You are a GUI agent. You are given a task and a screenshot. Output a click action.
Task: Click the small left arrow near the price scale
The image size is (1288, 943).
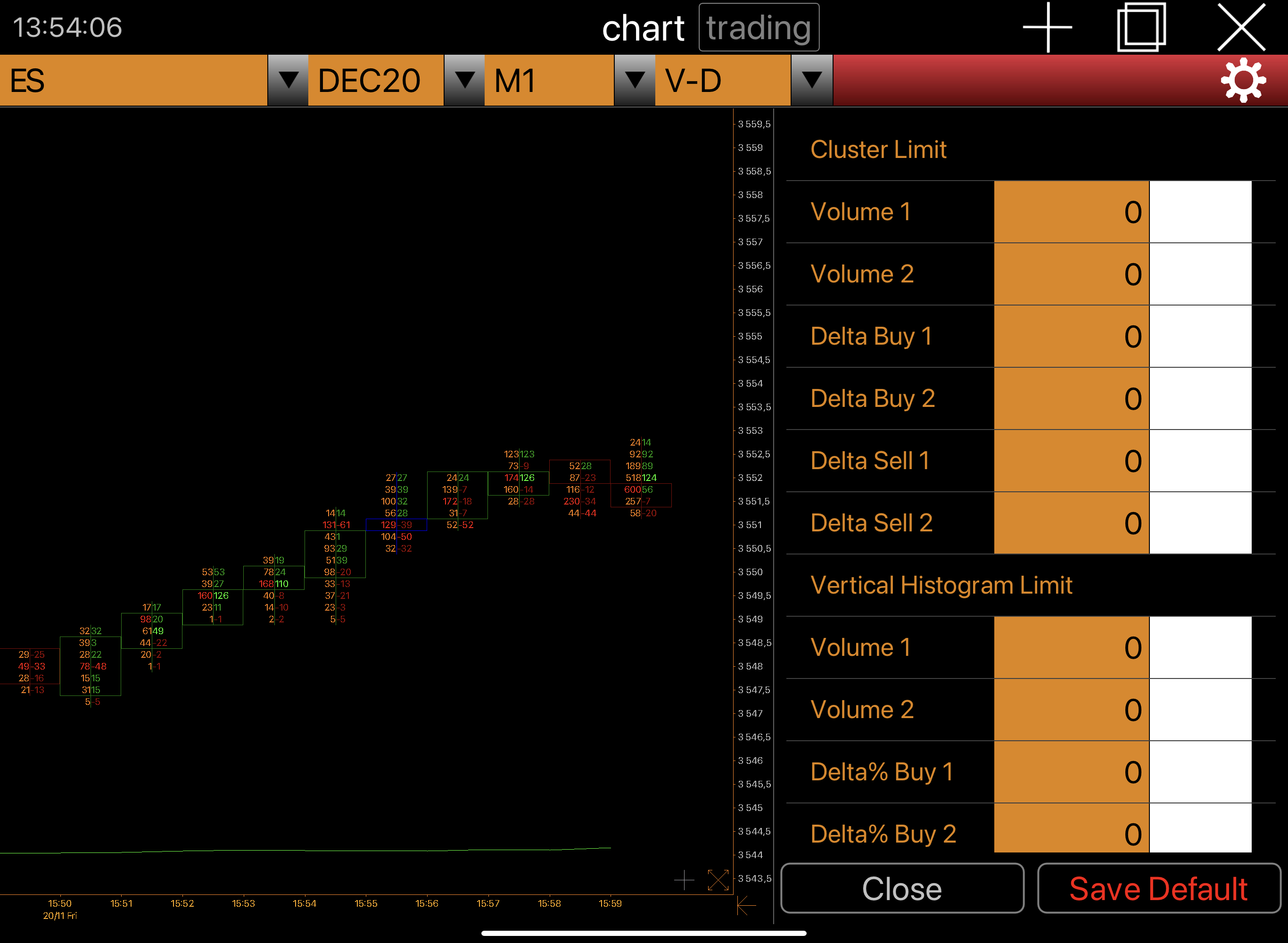743,905
